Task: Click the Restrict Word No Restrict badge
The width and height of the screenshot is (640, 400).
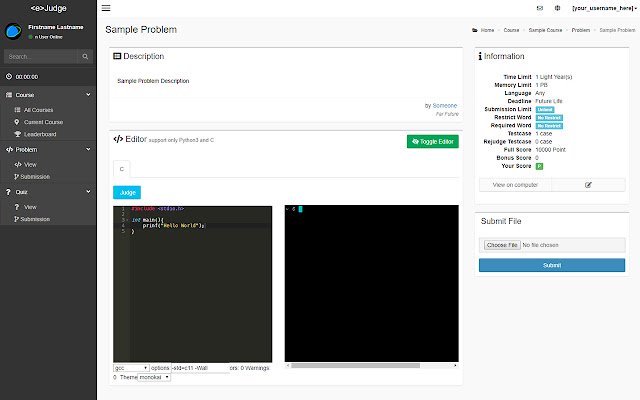Action: [x=549, y=118]
